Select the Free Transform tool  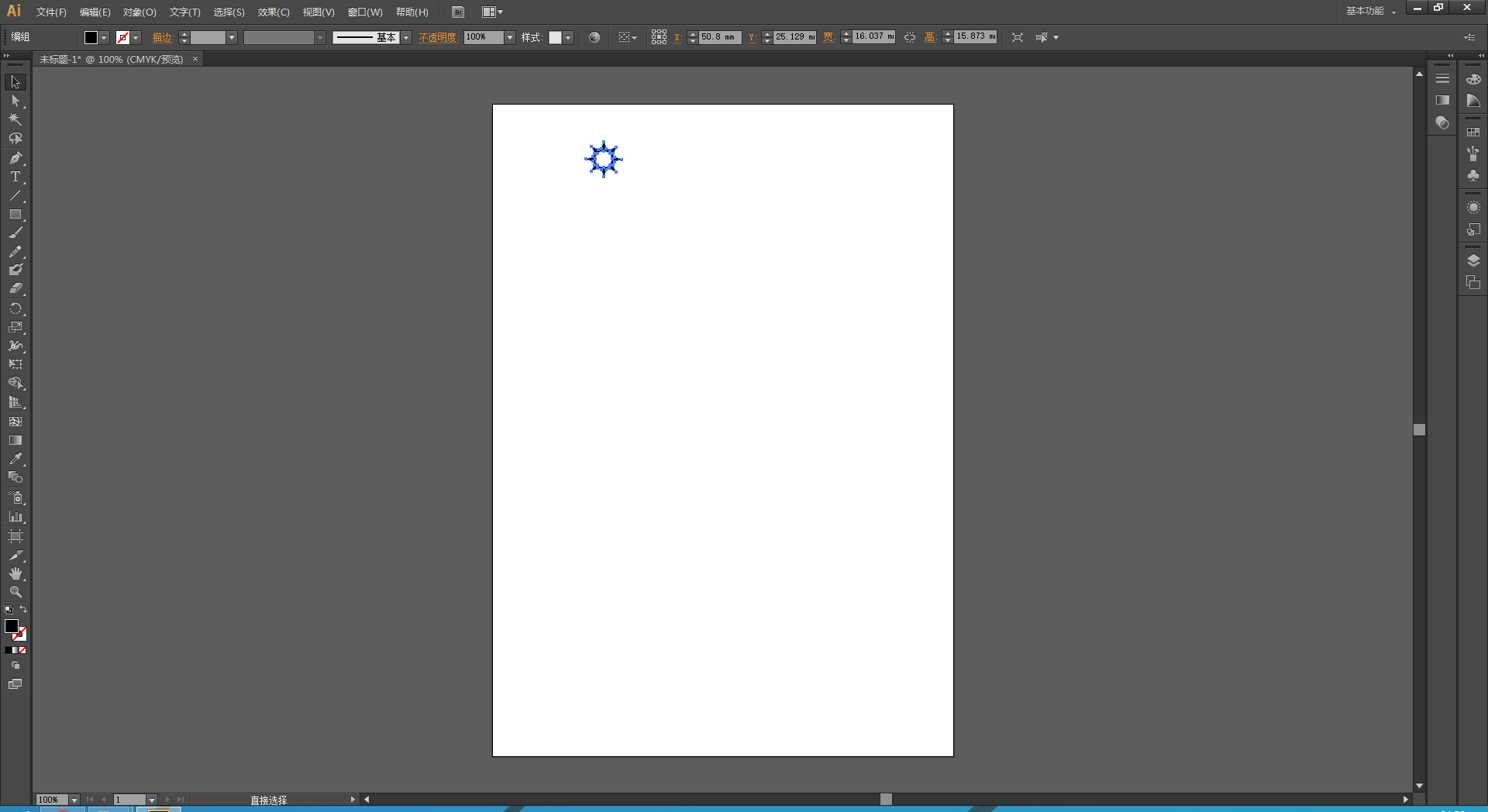pos(15,364)
